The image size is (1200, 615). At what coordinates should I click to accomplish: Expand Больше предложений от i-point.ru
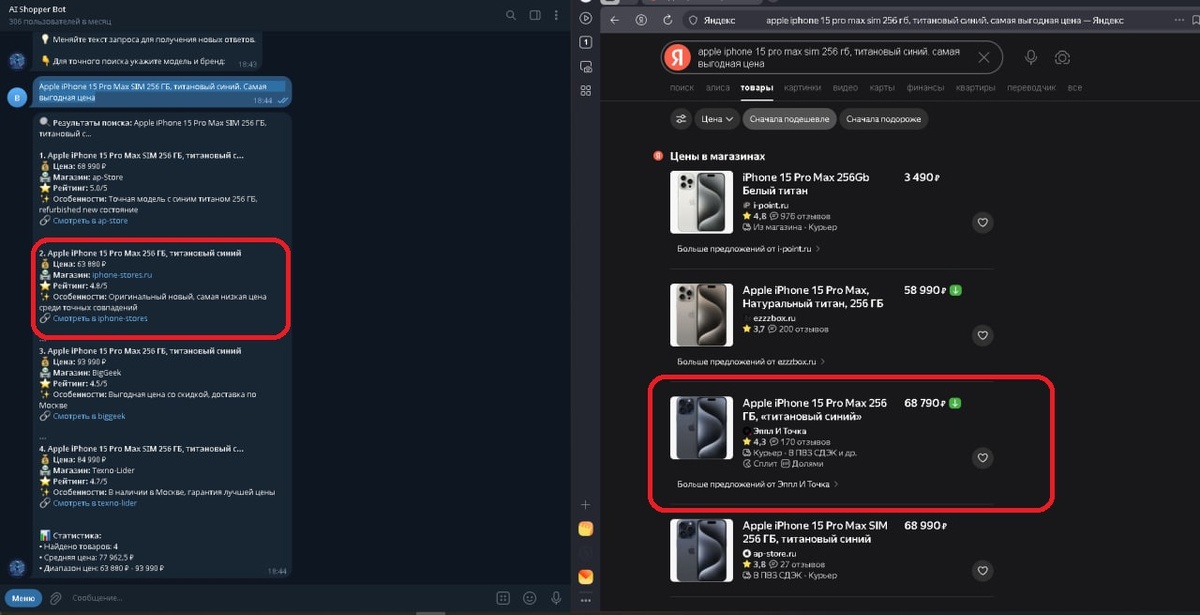coord(749,249)
